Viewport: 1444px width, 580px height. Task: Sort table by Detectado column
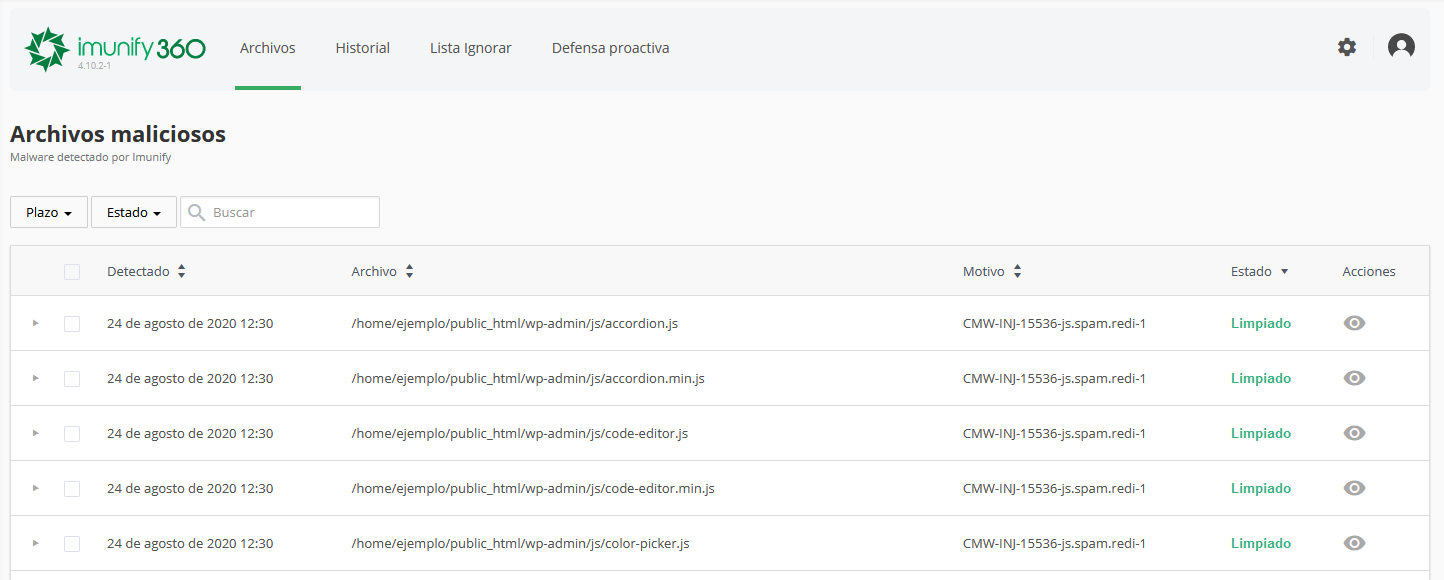pos(146,271)
